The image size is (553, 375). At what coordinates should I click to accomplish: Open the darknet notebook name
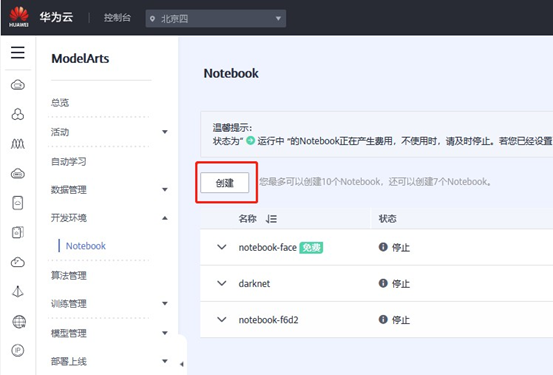[x=254, y=284]
